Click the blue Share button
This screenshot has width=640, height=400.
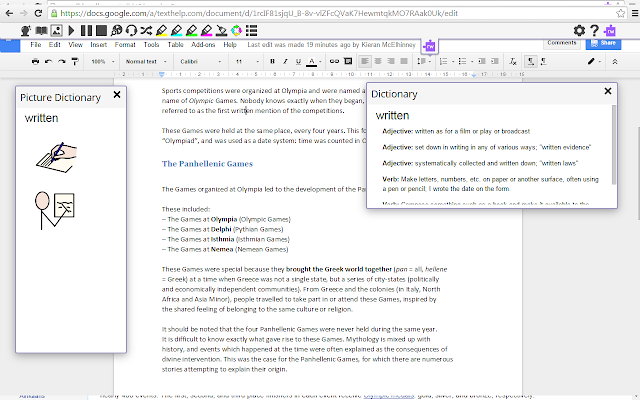pyautogui.click(x=603, y=43)
